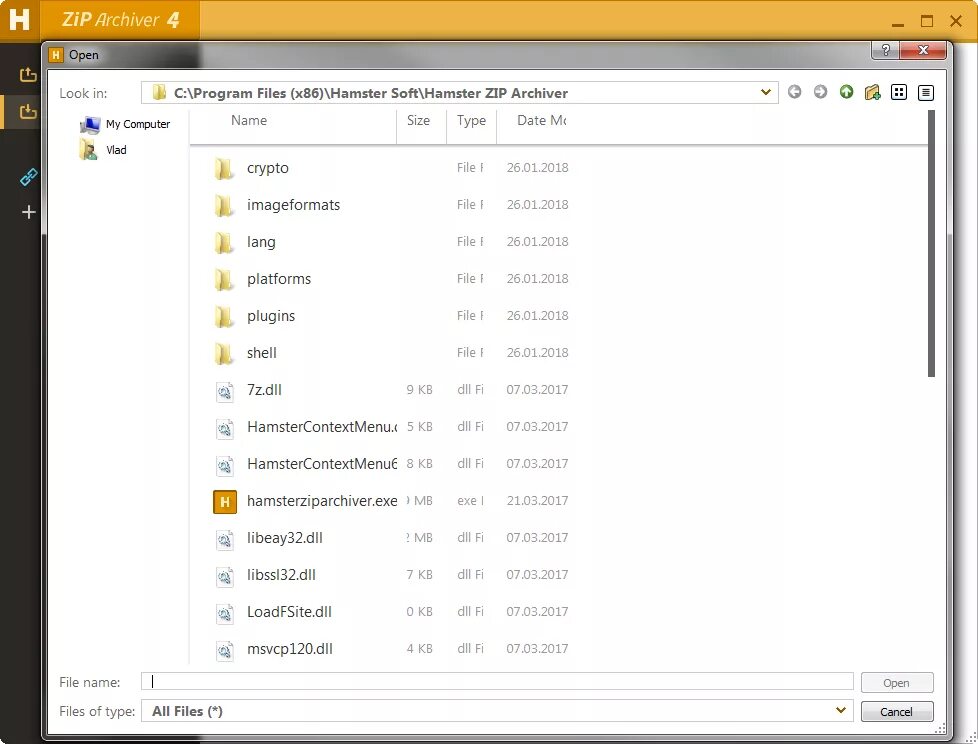Click the LoadFSite.dll file icon
Viewport: 978px width, 744px height.
point(225,612)
